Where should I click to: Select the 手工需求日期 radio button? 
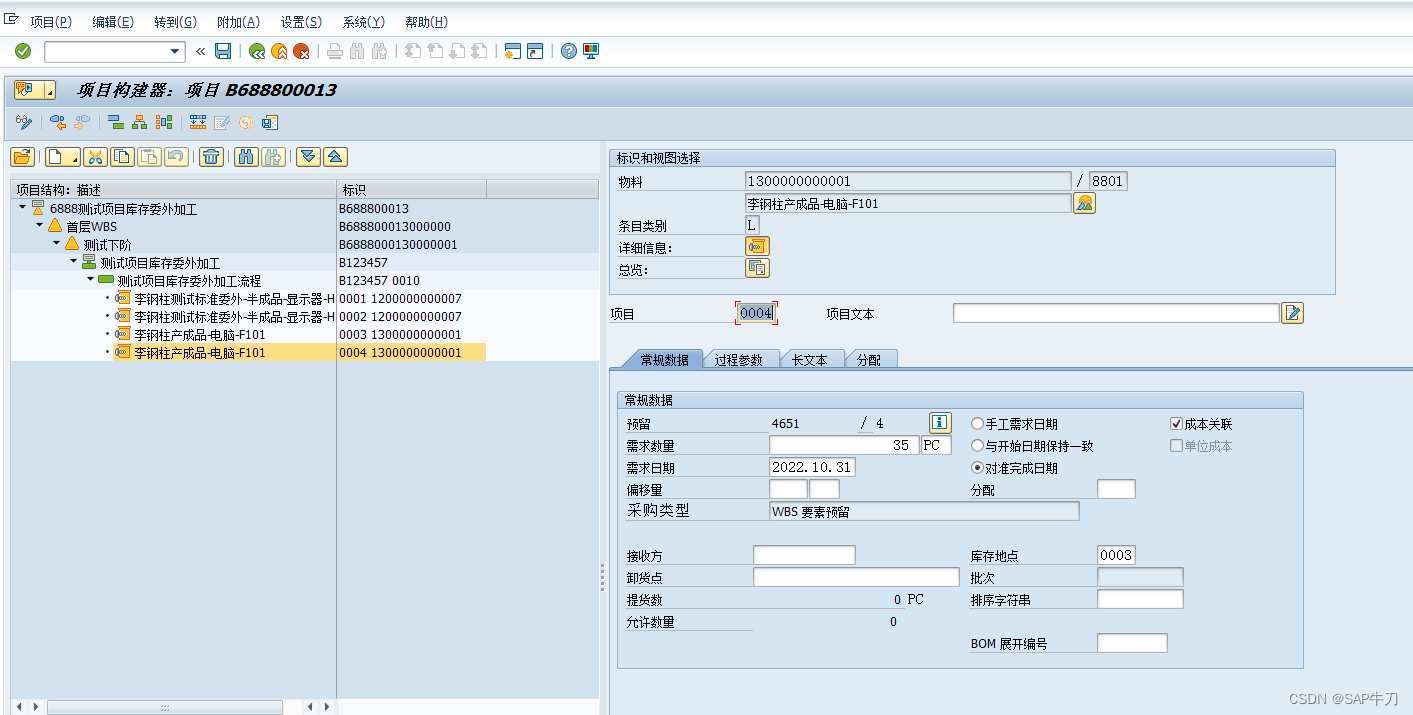tap(978, 424)
